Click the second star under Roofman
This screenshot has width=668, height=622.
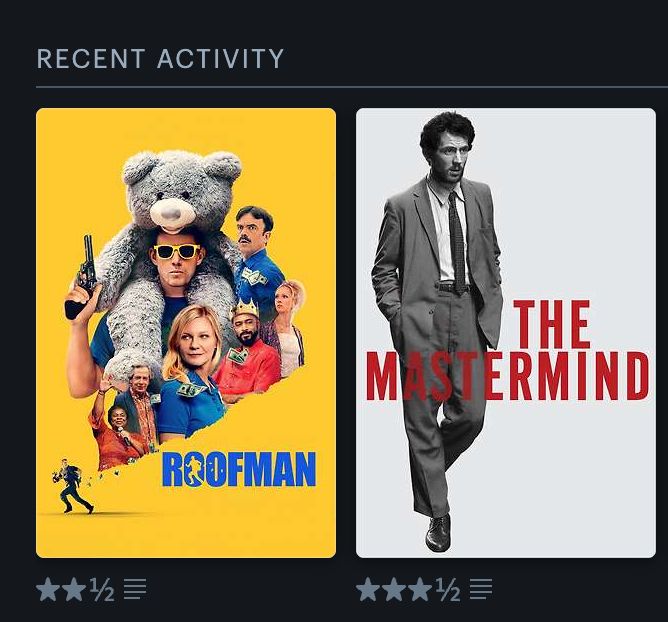74,589
